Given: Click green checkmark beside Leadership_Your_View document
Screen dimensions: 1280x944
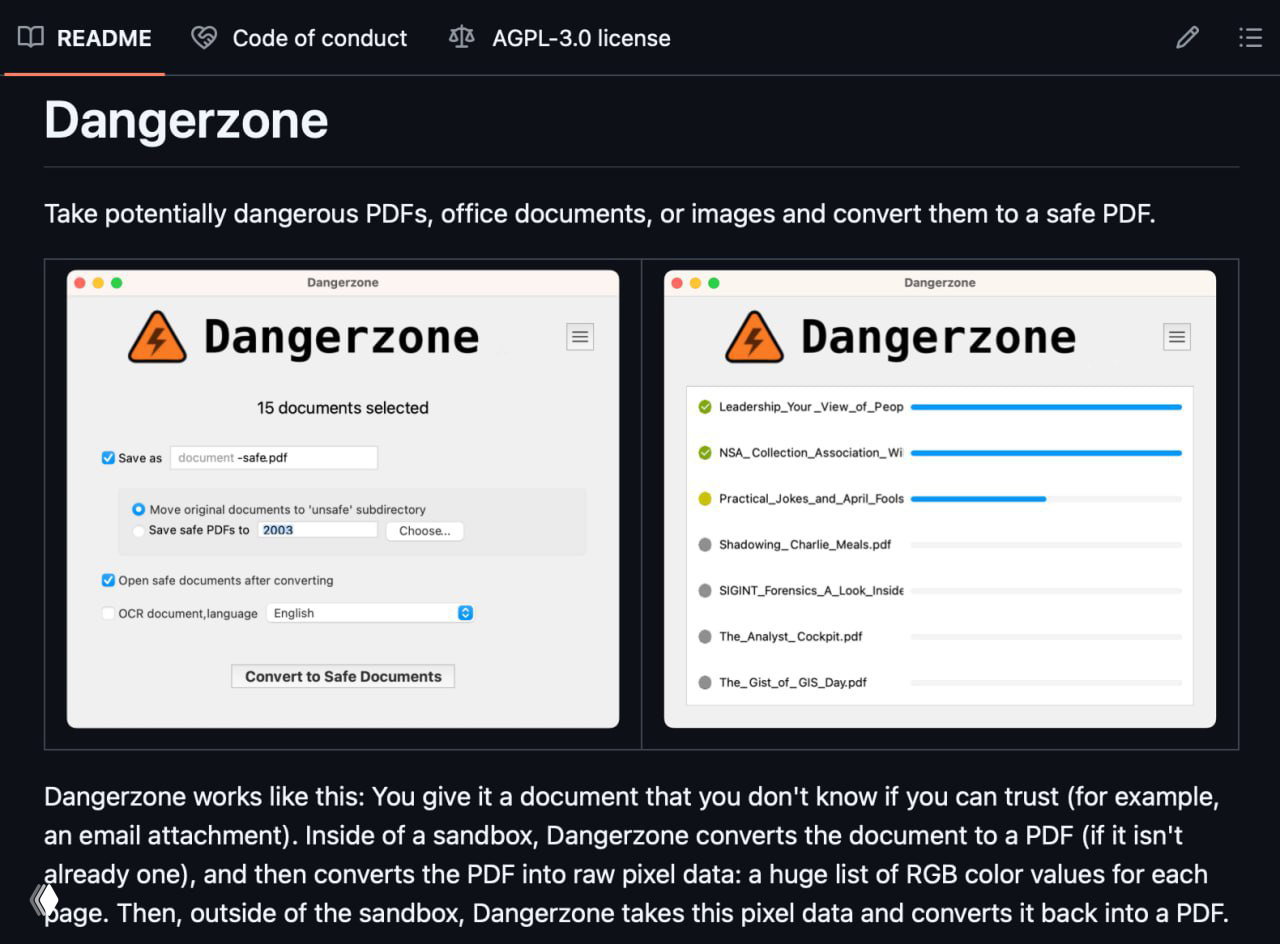Looking at the screenshot, I should pyautogui.click(x=705, y=407).
